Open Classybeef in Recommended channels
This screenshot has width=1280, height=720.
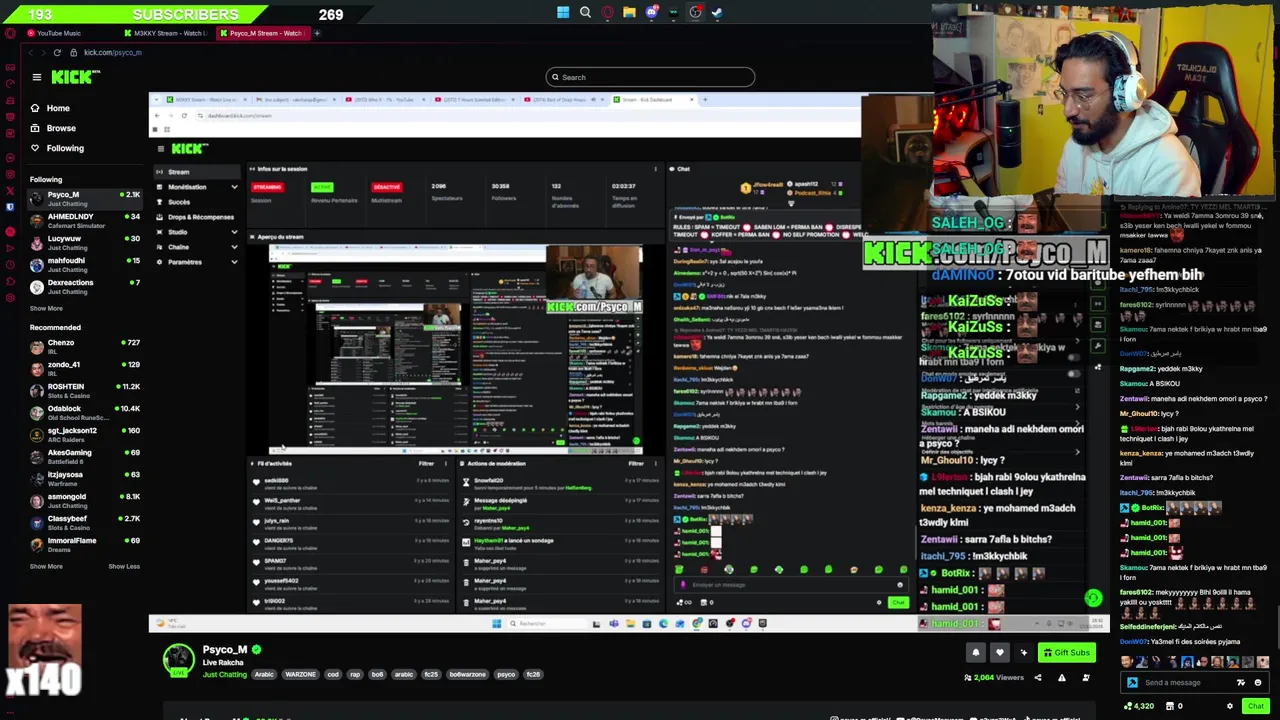click(x=84, y=523)
